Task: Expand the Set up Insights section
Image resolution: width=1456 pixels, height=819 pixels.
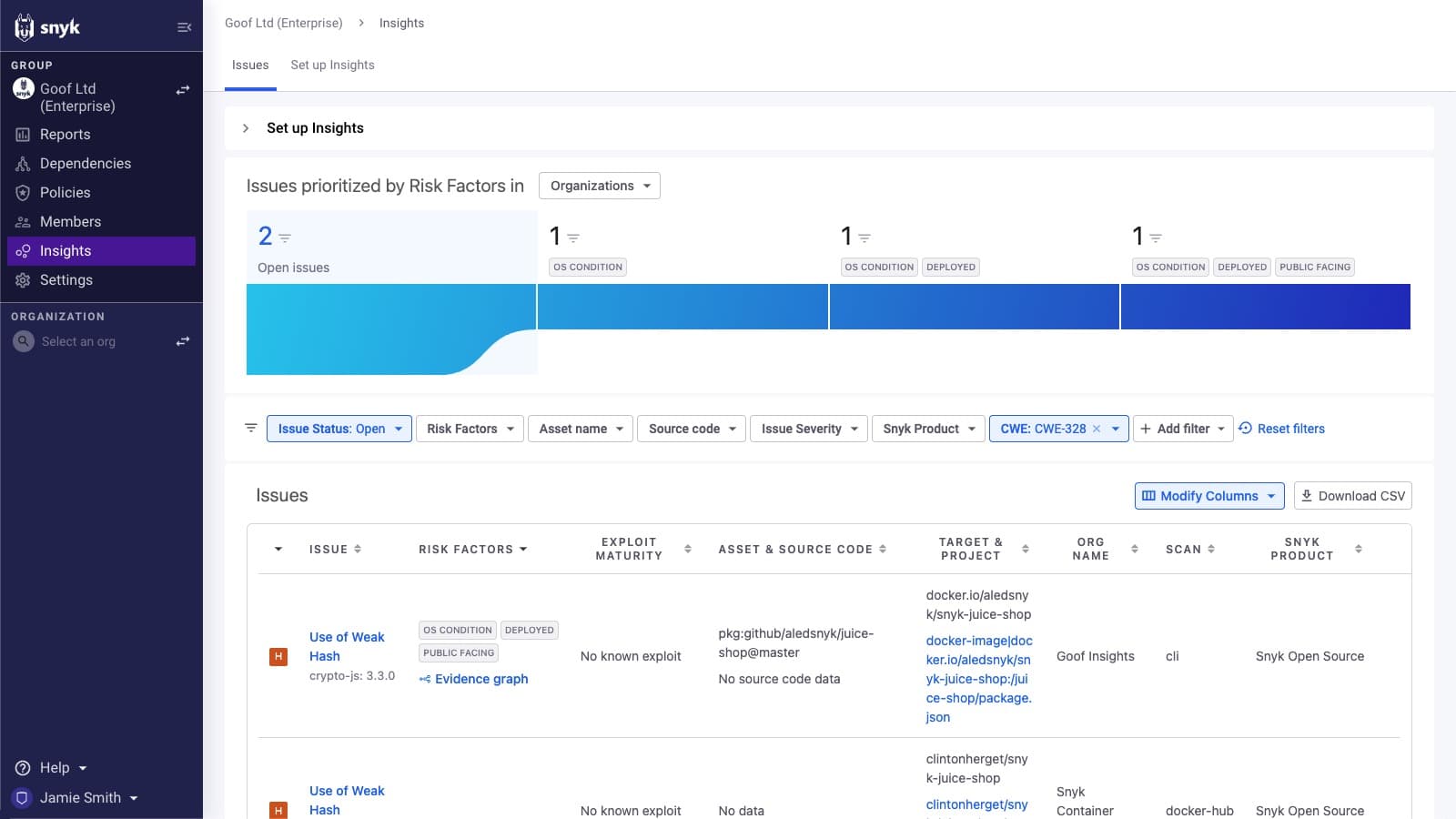Action: click(x=246, y=128)
